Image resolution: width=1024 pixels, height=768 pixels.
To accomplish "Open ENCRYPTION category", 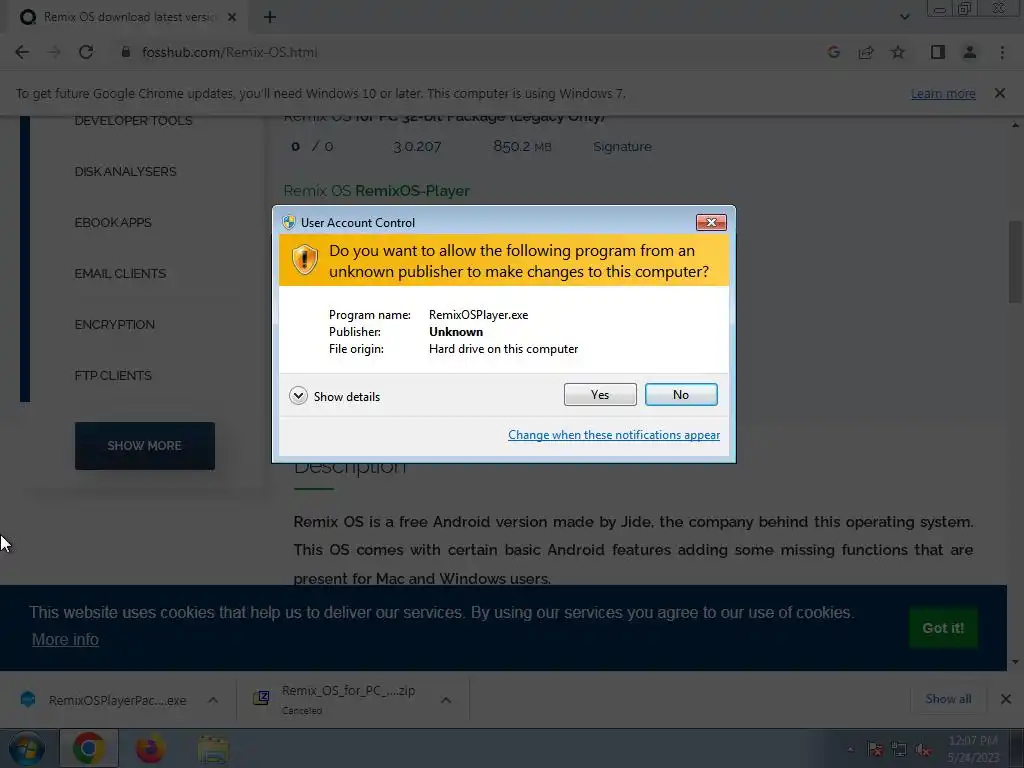I will pos(114,325).
